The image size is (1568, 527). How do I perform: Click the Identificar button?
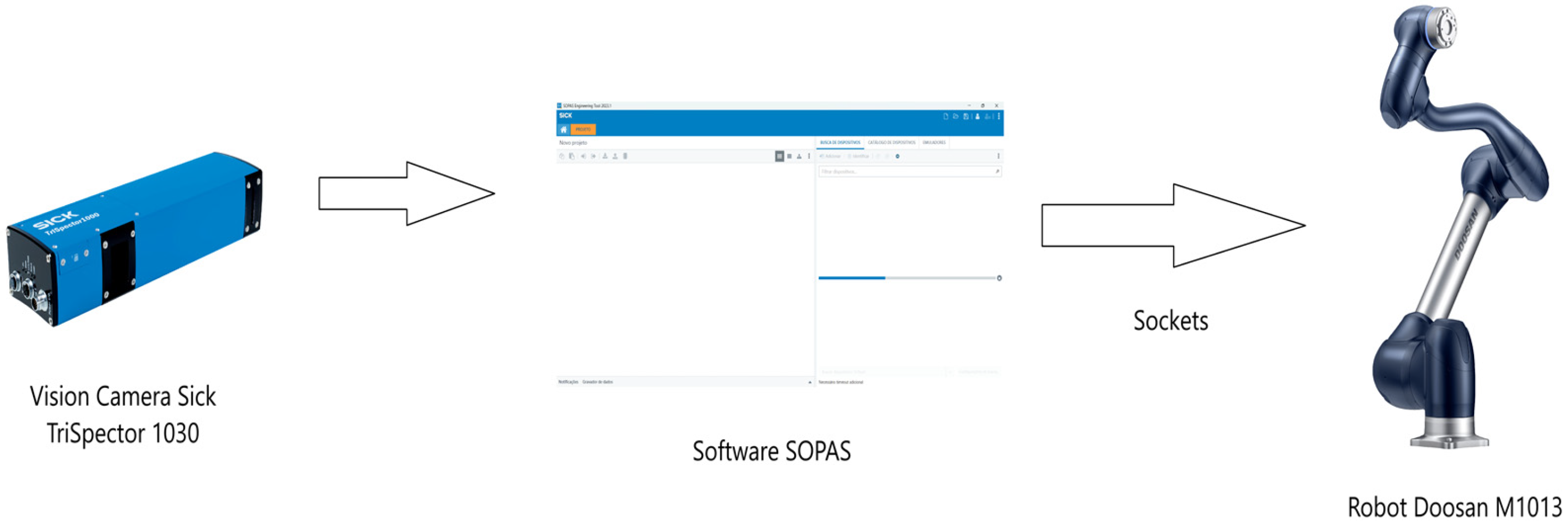click(x=858, y=156)
